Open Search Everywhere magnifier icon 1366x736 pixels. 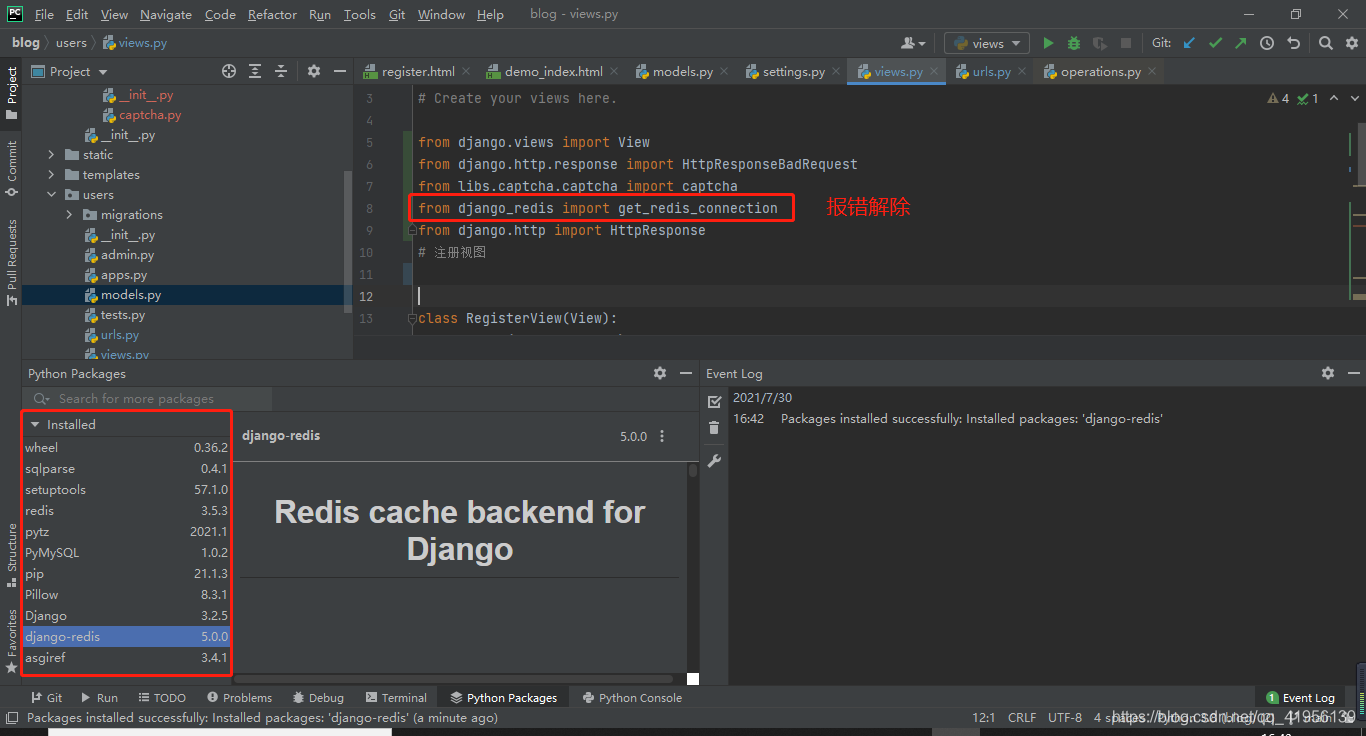click(x=1325, y=43)
